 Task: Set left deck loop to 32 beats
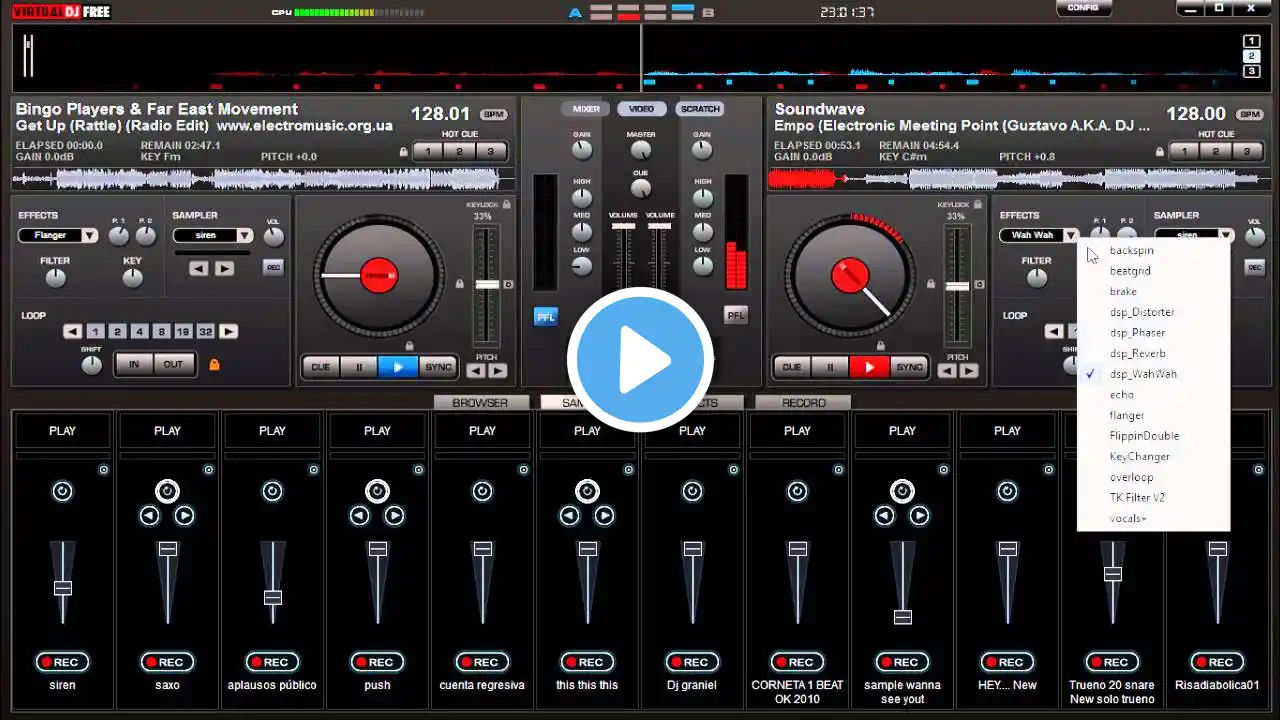205,332
